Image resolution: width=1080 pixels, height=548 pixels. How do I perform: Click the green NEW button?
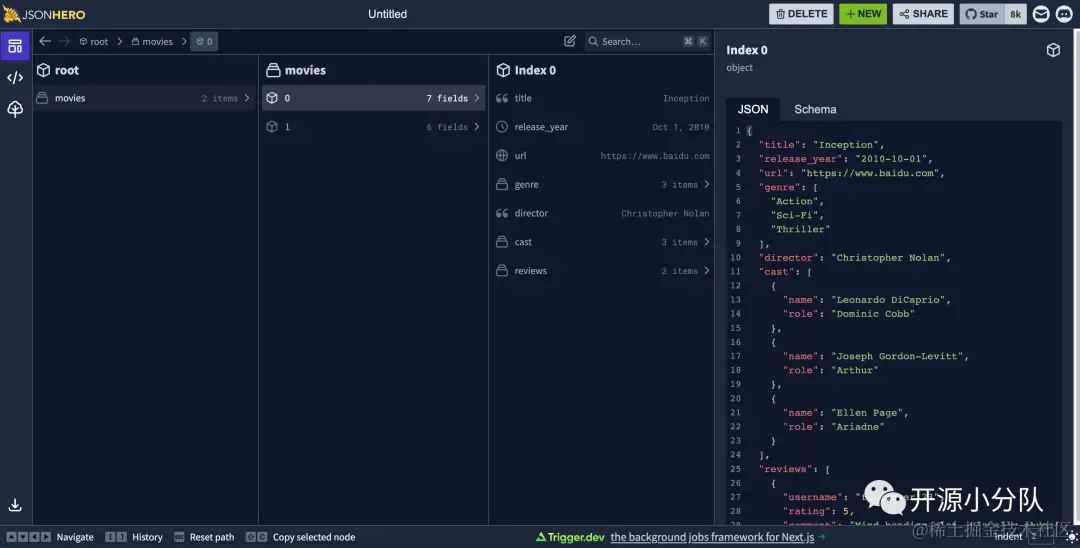point(863,14)
